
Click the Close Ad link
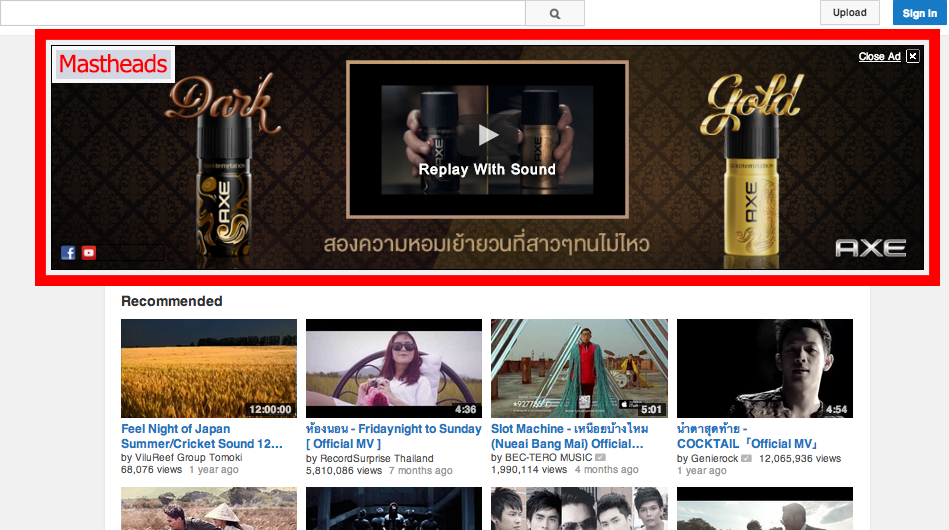click(879, 56)
